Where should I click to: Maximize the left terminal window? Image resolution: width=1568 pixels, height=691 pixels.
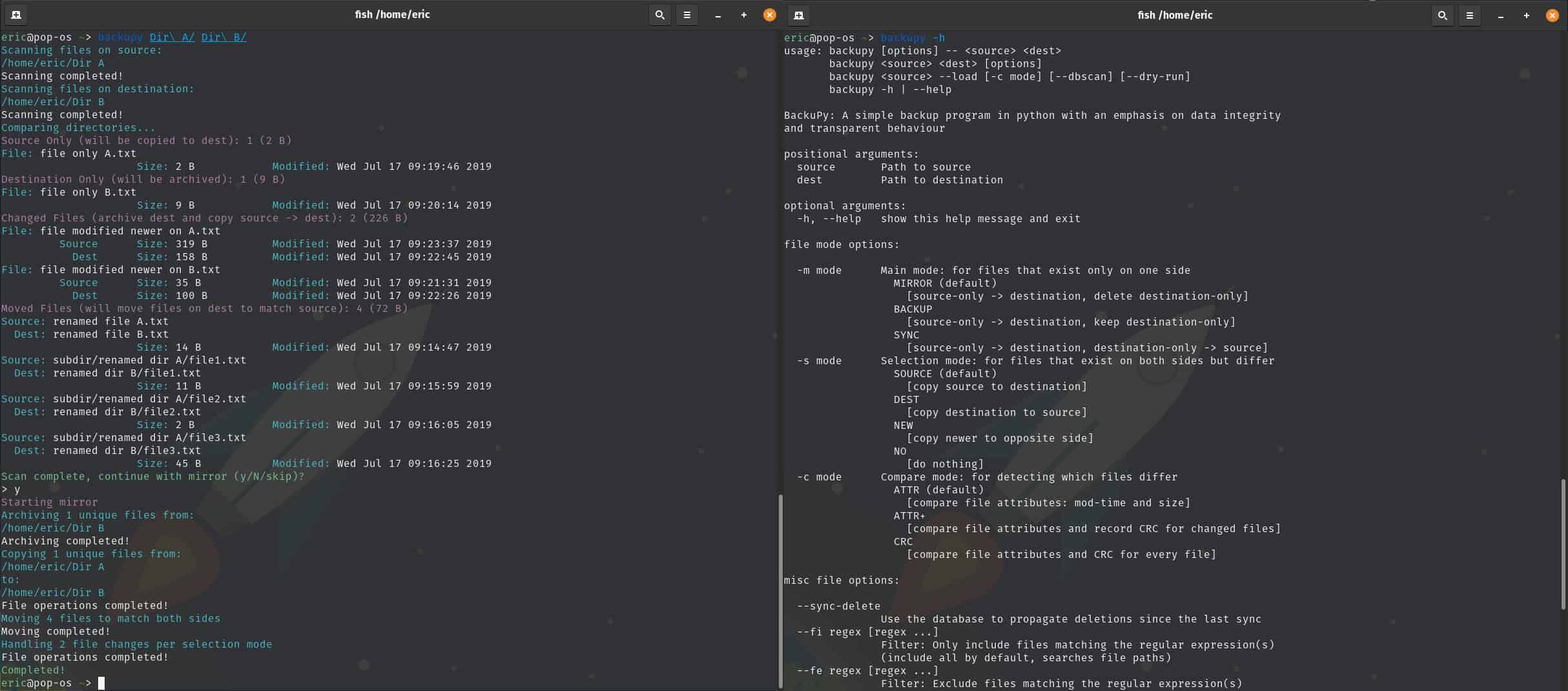coord(743,15)
